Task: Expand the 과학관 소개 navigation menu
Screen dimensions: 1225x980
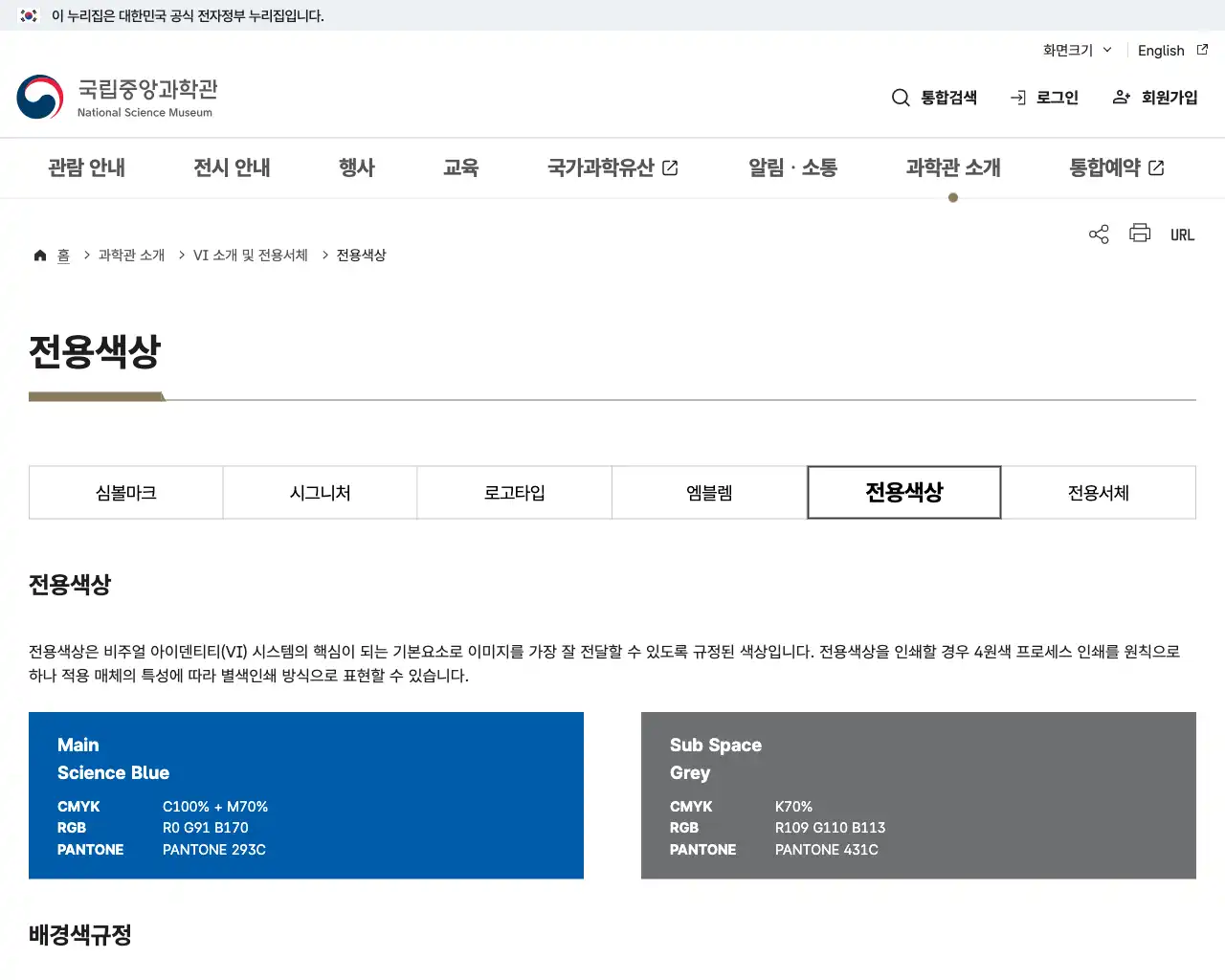Action: (952, 167)
